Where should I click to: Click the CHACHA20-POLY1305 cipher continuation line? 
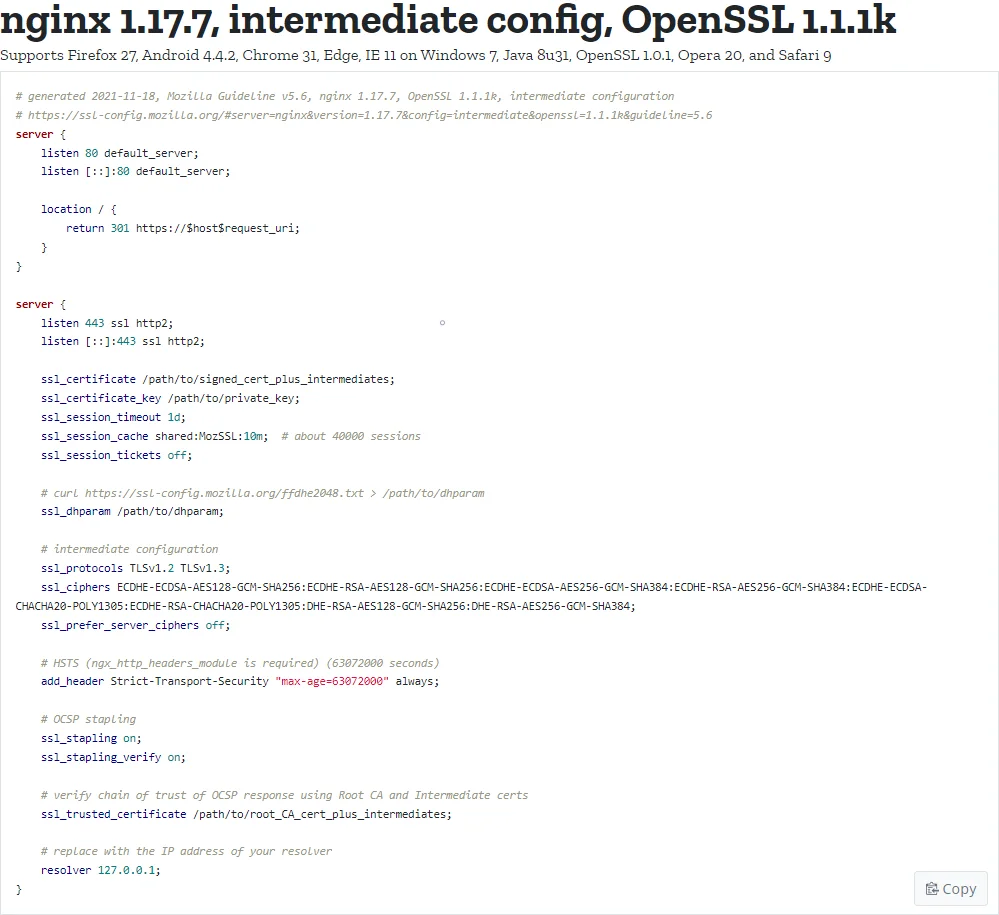[x=326, y=607]
